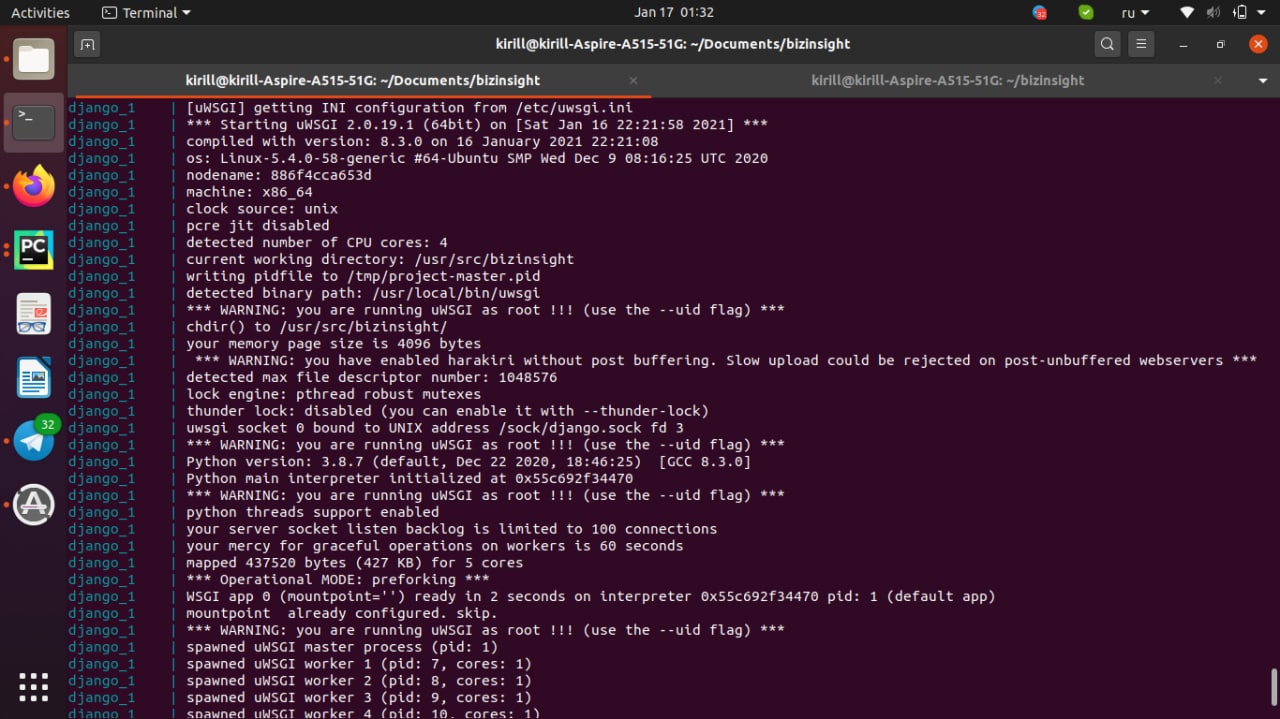Click 'mapped 437520 bytes (427 KB) for 5 cores'
1280x719 pixels.
(355, 562)
